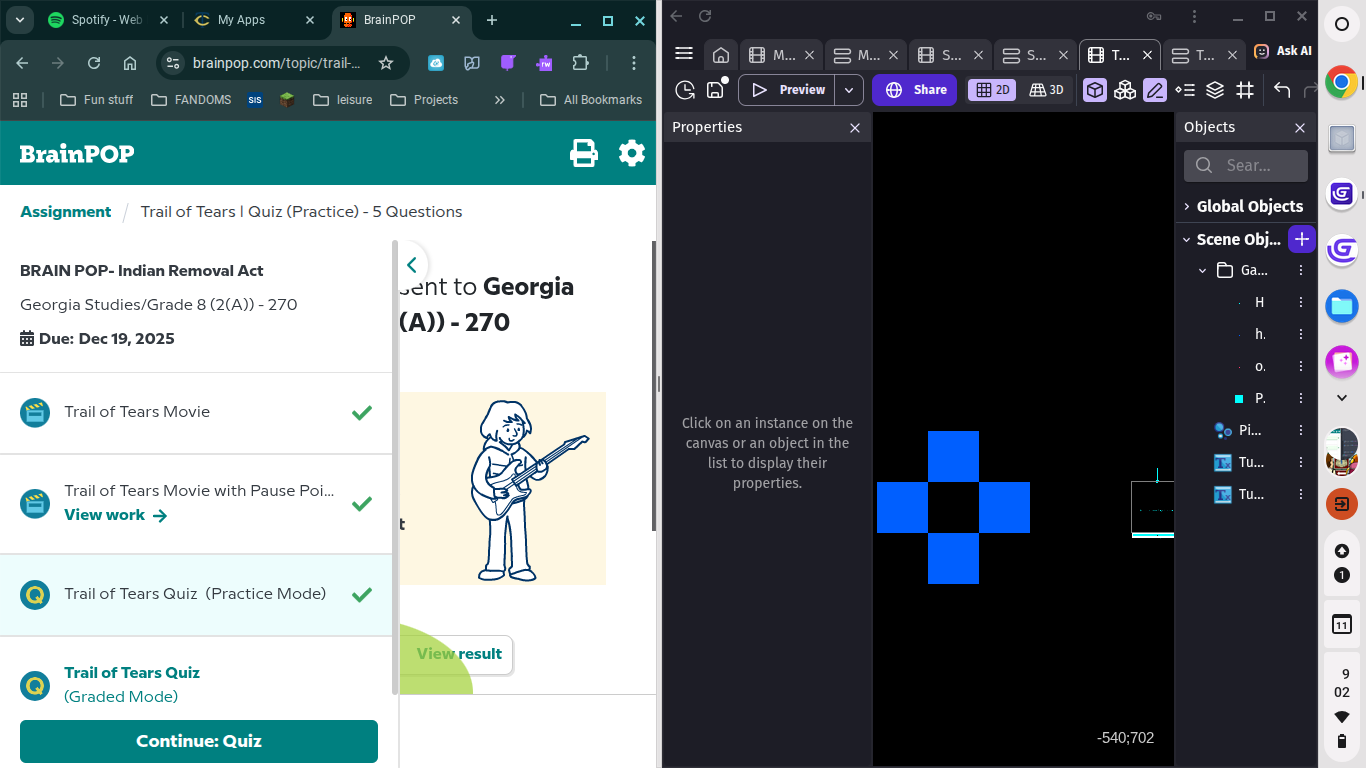Open the layers panel icon
The height and width of the screenshot is (768, 1366).
tap(1215, 90)
